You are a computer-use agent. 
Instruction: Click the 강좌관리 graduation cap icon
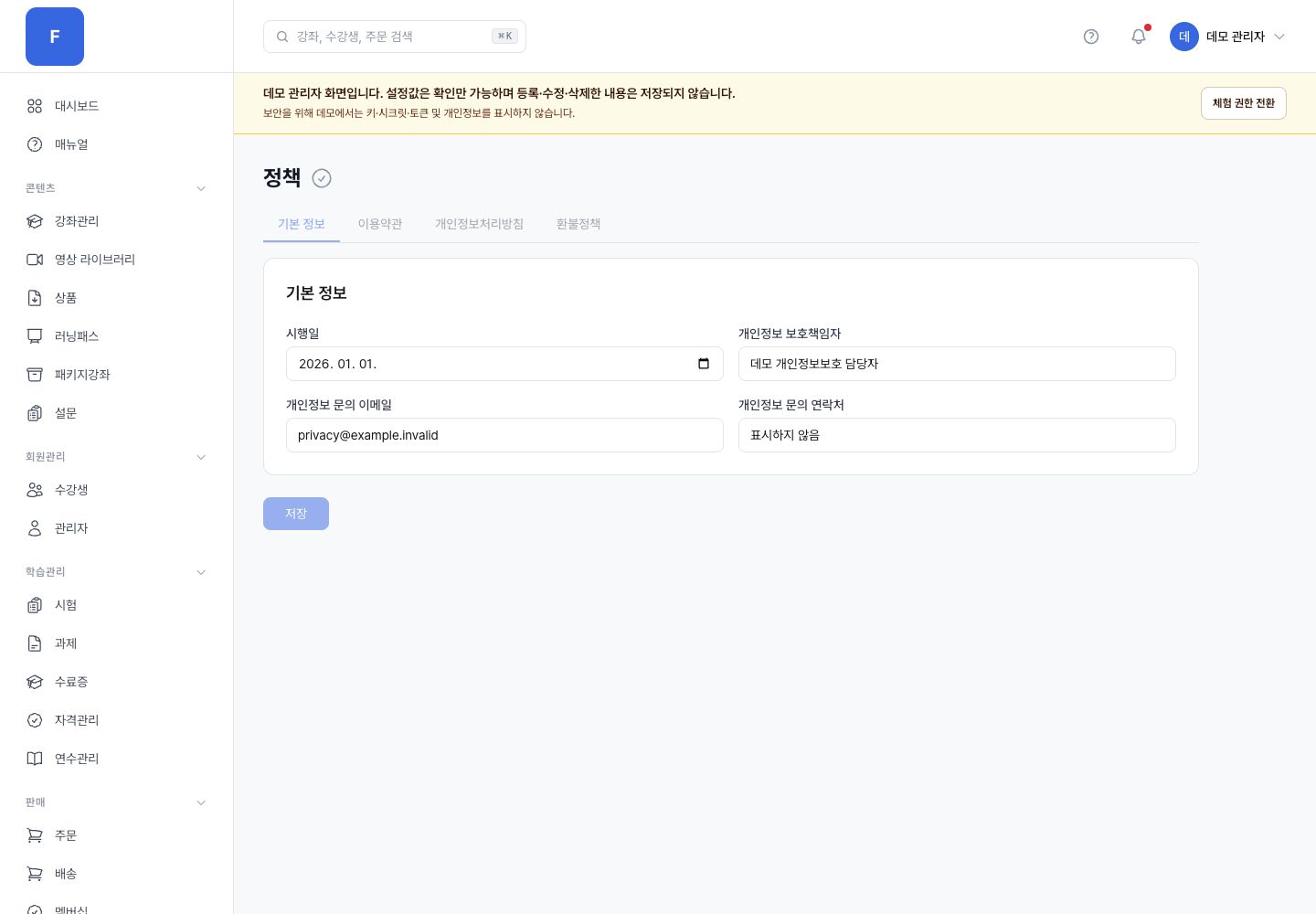click(x=35, y=221)
